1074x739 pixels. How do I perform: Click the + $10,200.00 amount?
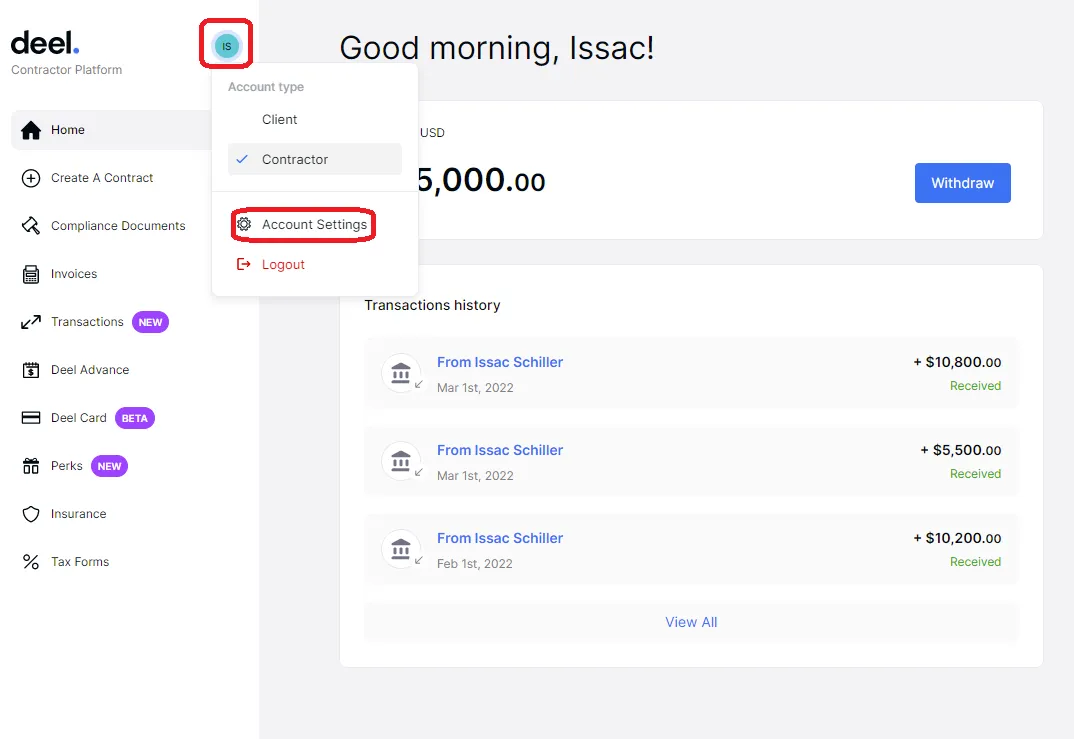click(x=957, y=538)
